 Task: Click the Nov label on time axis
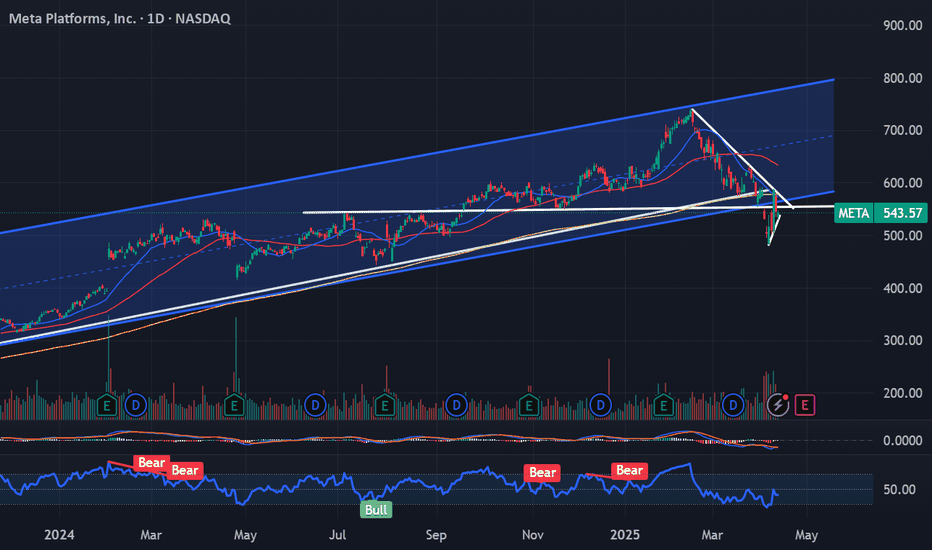pyautogui.click(x=533, y=535)
